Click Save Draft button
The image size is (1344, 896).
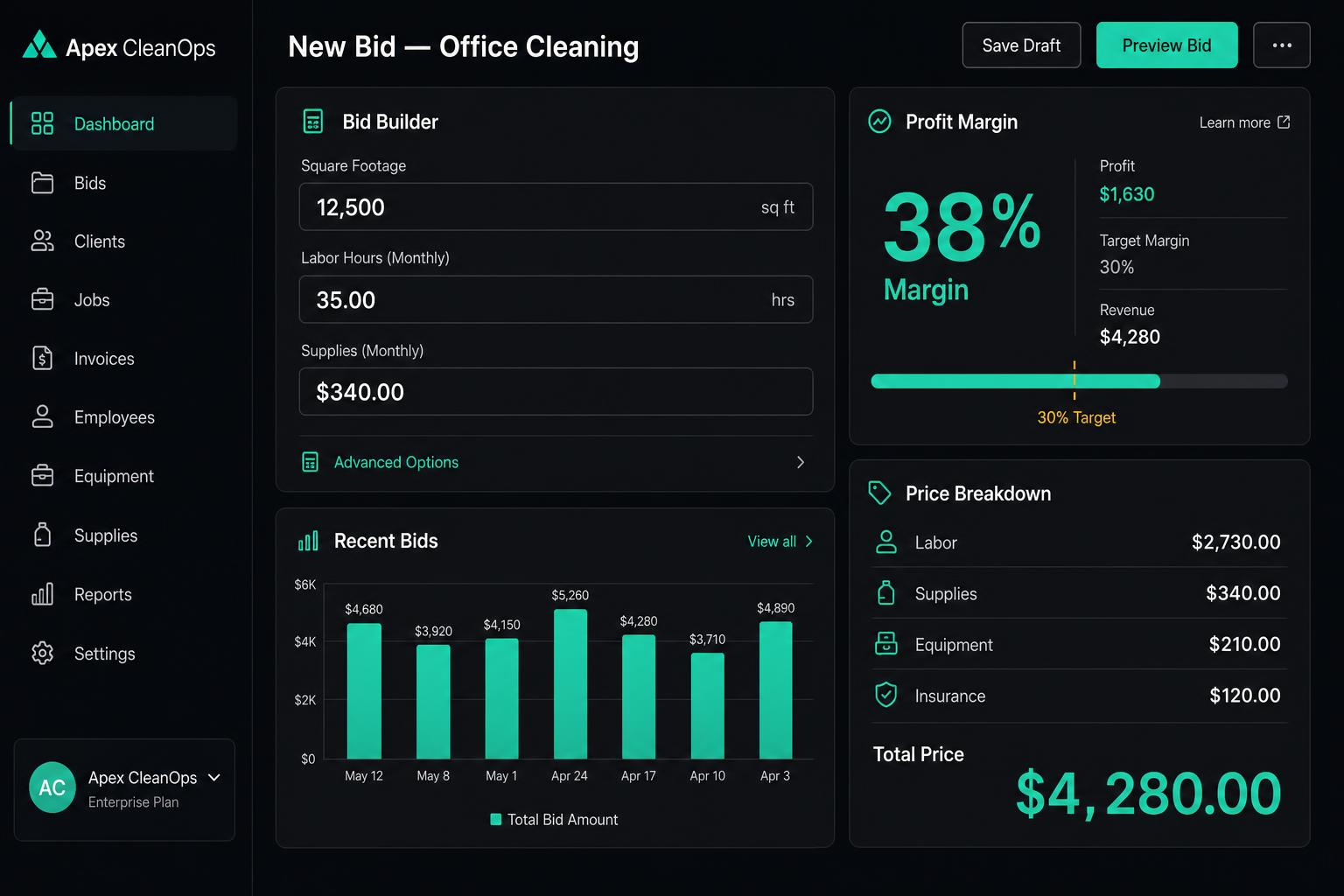1021,45
